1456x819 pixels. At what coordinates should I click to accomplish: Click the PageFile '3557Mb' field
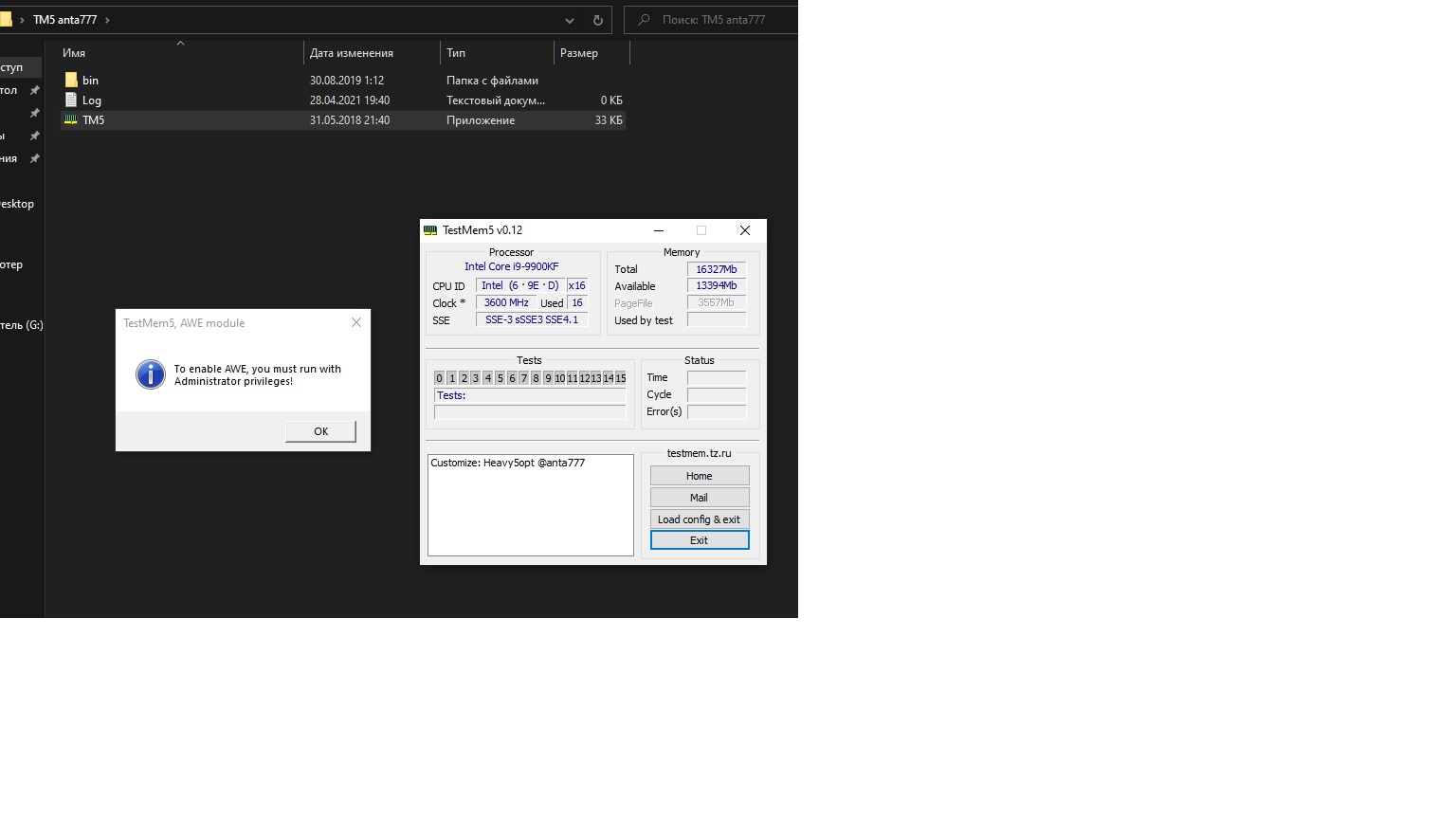717,303
